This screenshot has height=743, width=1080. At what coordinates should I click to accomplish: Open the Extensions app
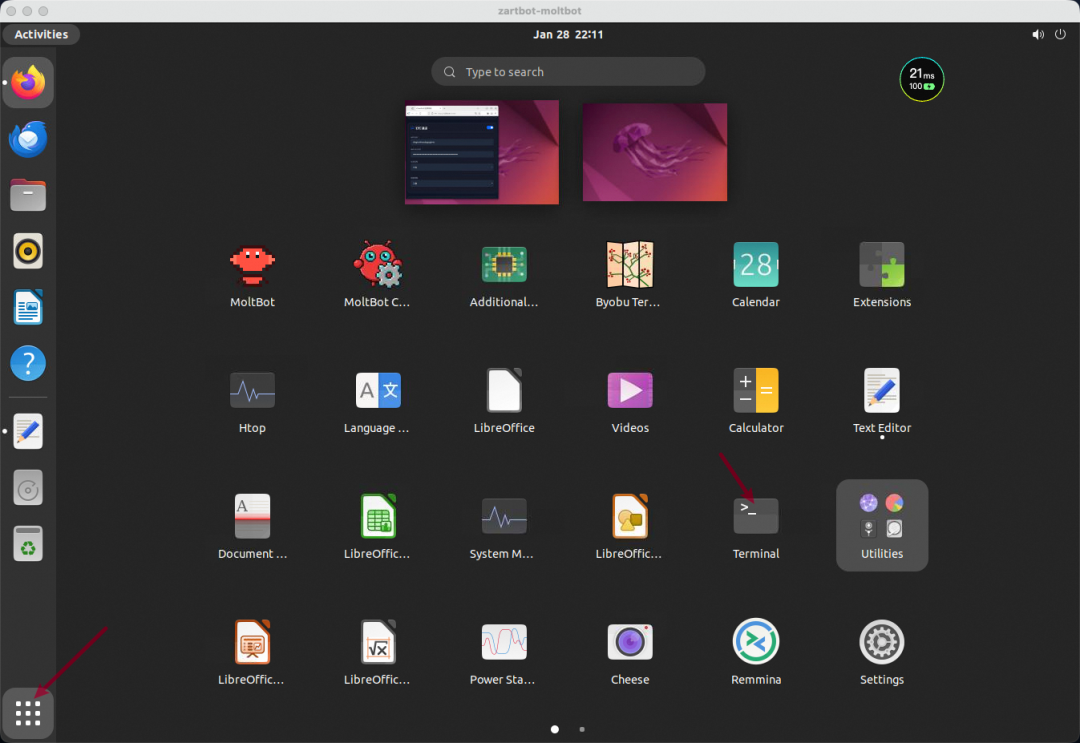(881, 266)
